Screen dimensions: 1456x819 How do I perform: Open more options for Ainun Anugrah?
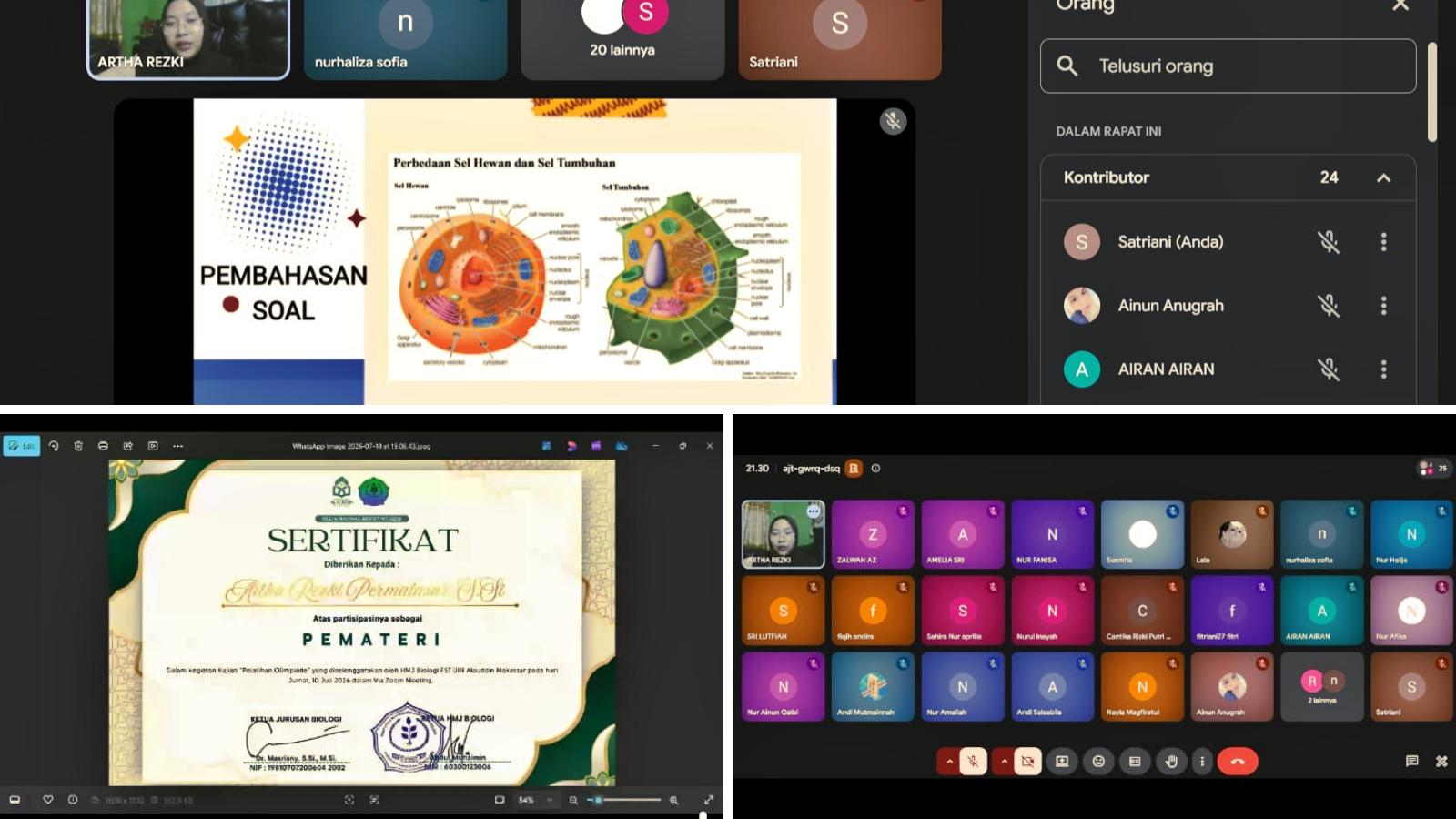[x=1384, y=306]
